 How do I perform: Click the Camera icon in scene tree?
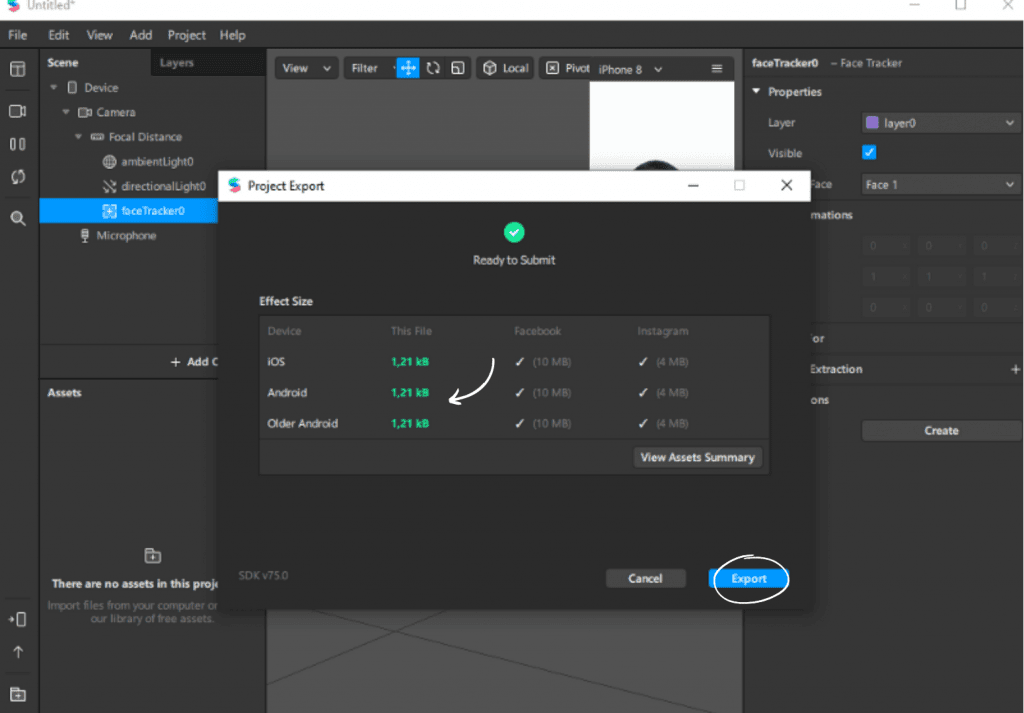[84, 112]
